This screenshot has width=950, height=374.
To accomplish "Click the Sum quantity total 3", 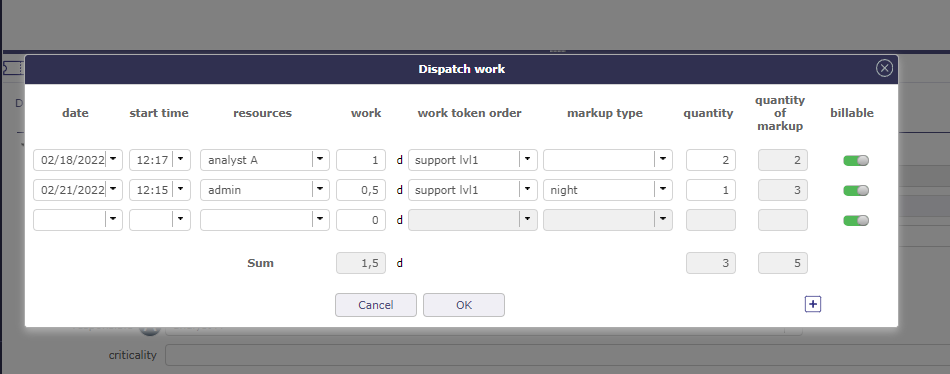I will click(x=711, y=263).
